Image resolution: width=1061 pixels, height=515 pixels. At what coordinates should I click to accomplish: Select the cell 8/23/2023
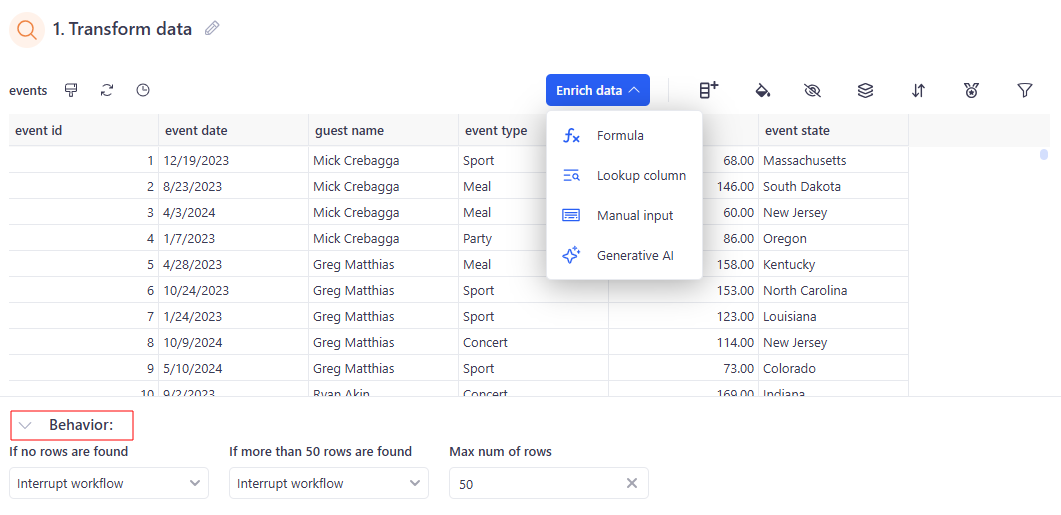[233, 186]
